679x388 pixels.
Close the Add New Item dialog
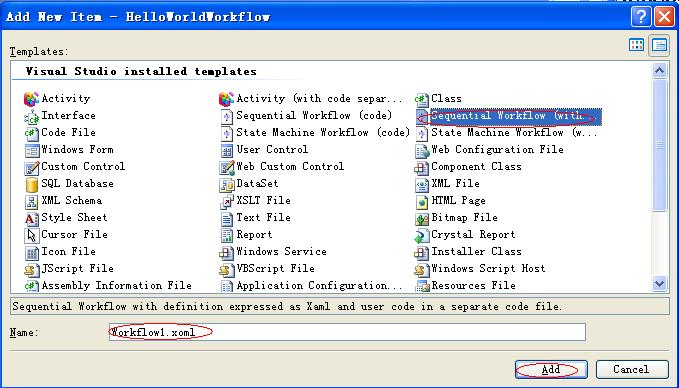[665, 16]
